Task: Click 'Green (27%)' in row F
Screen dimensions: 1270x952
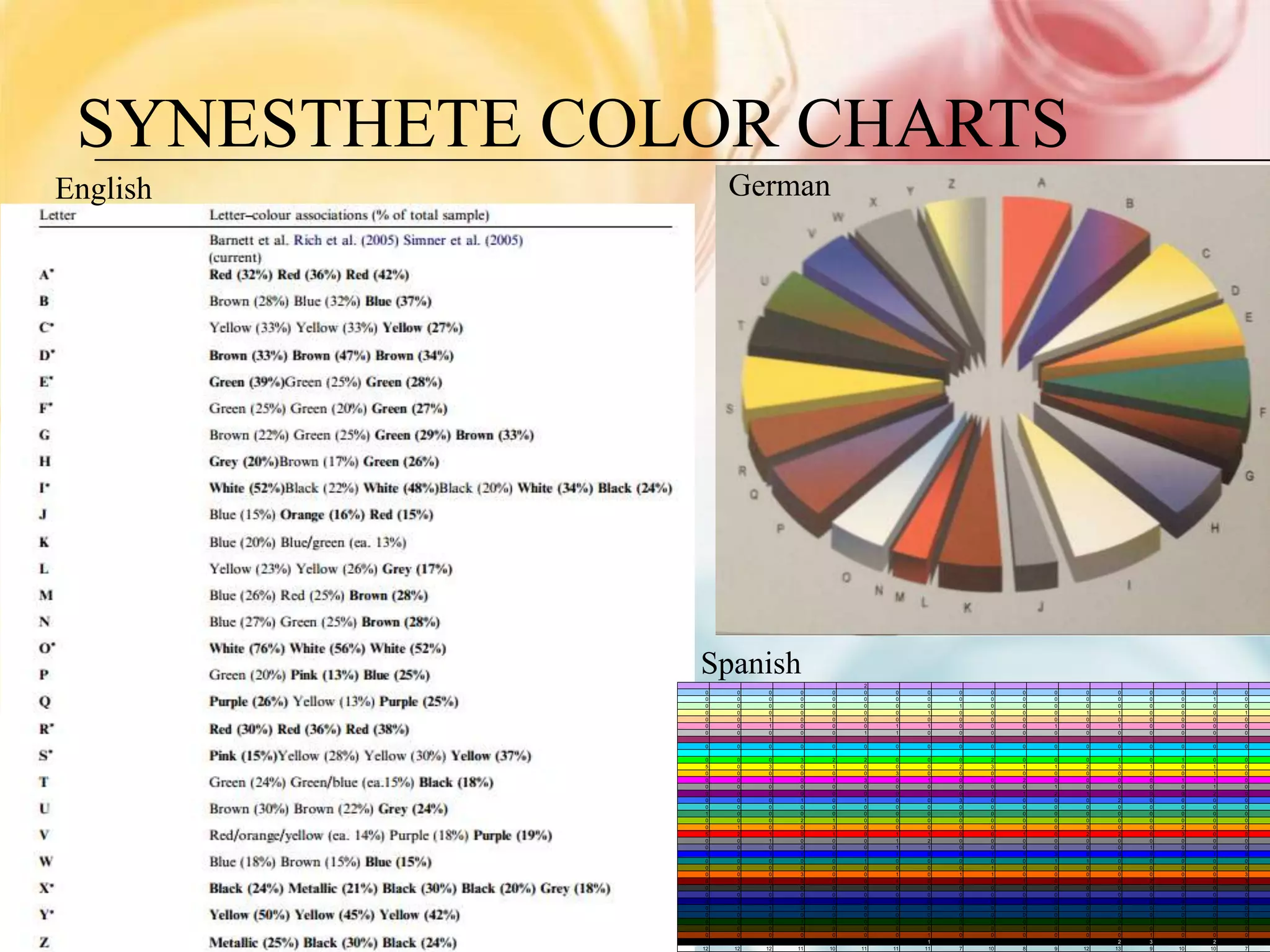Action: [x=409, y=408]
